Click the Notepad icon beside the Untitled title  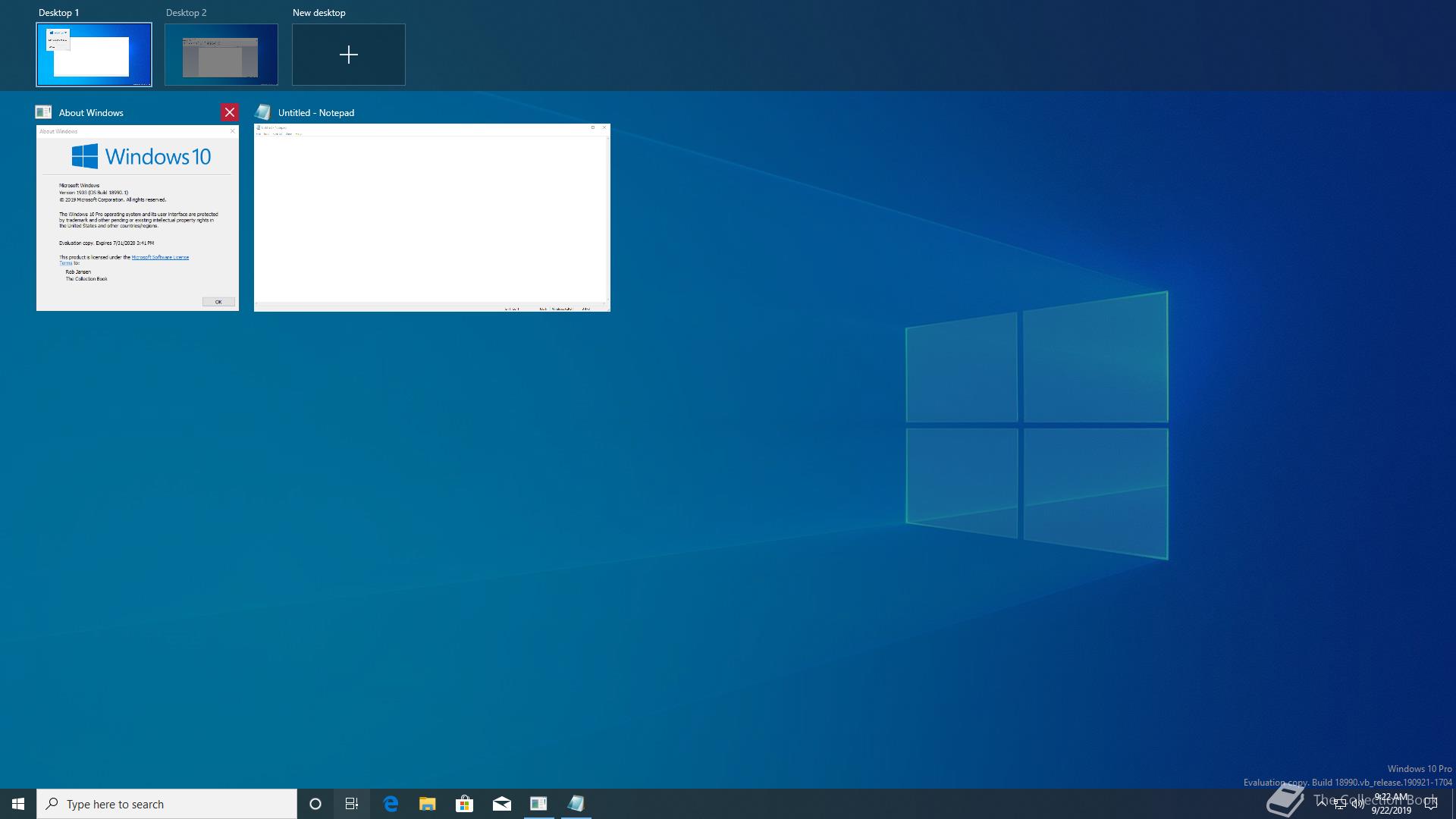[263, 112]
